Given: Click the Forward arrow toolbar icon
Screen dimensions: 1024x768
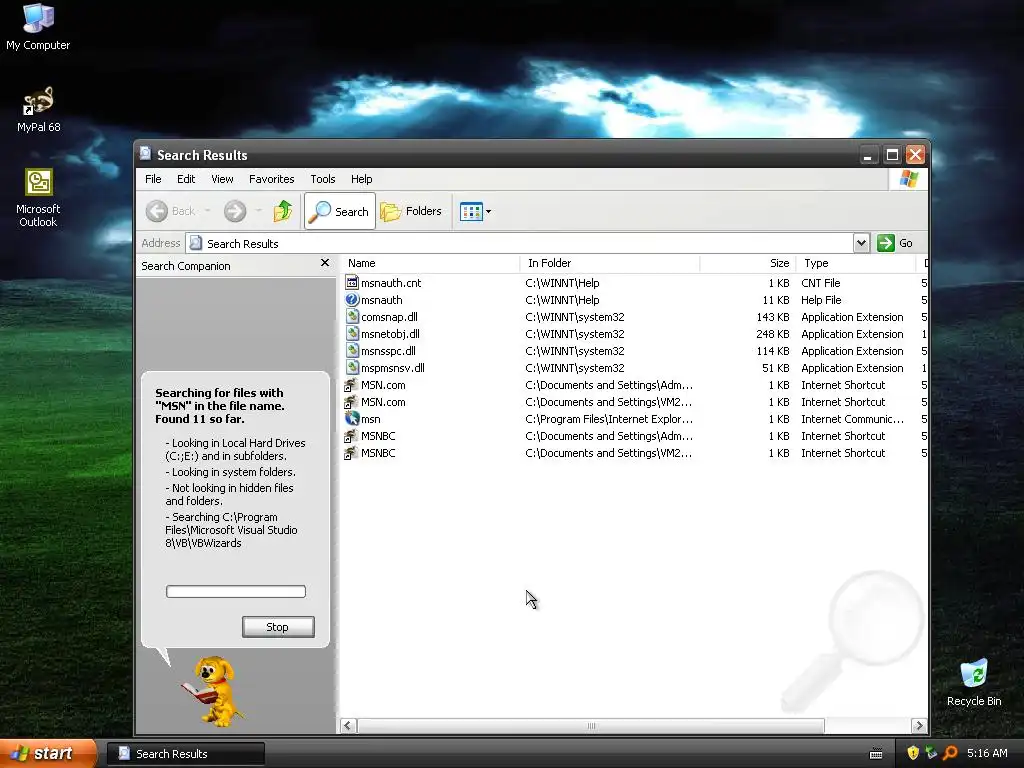Looking at the screenshot, I should click(235, 211).
